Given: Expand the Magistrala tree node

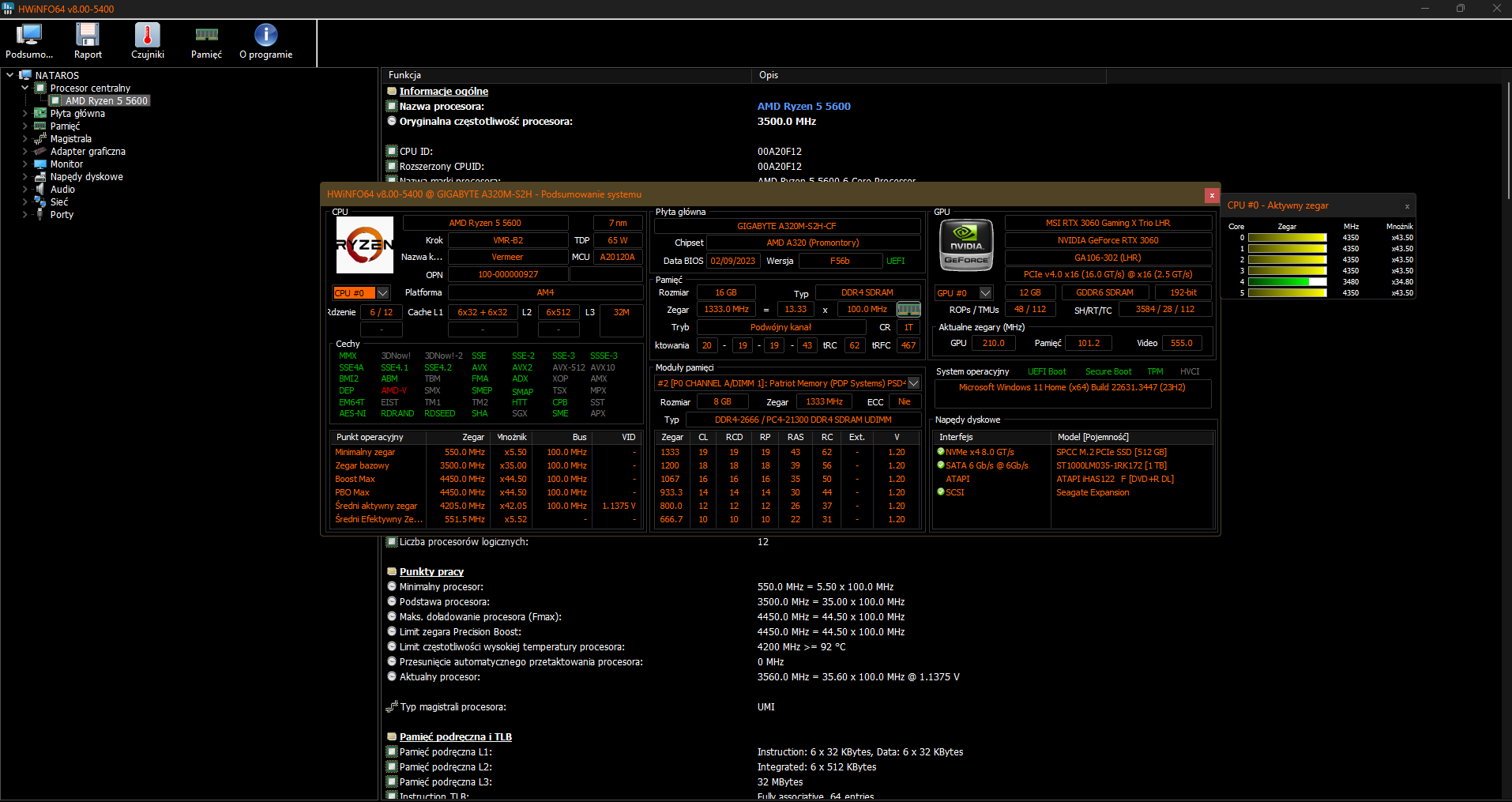Looking at the screenshot, I should (x=25, y=138).
